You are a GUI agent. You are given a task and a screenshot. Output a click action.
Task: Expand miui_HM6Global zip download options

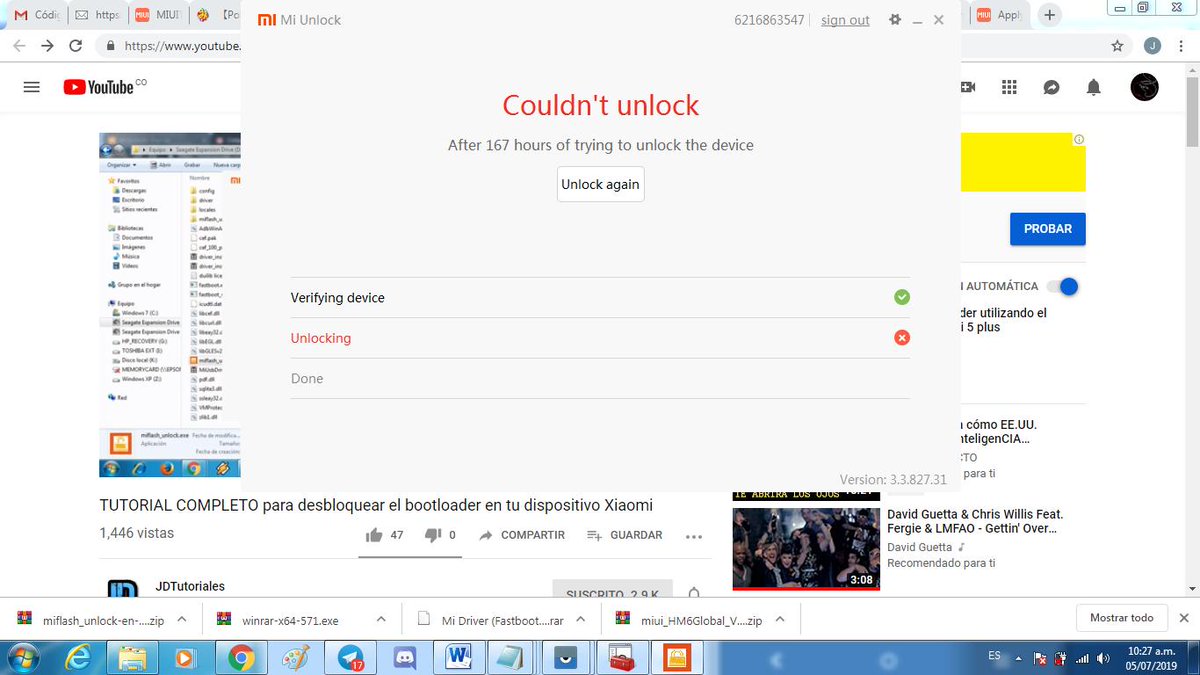[x=780, y=619]
